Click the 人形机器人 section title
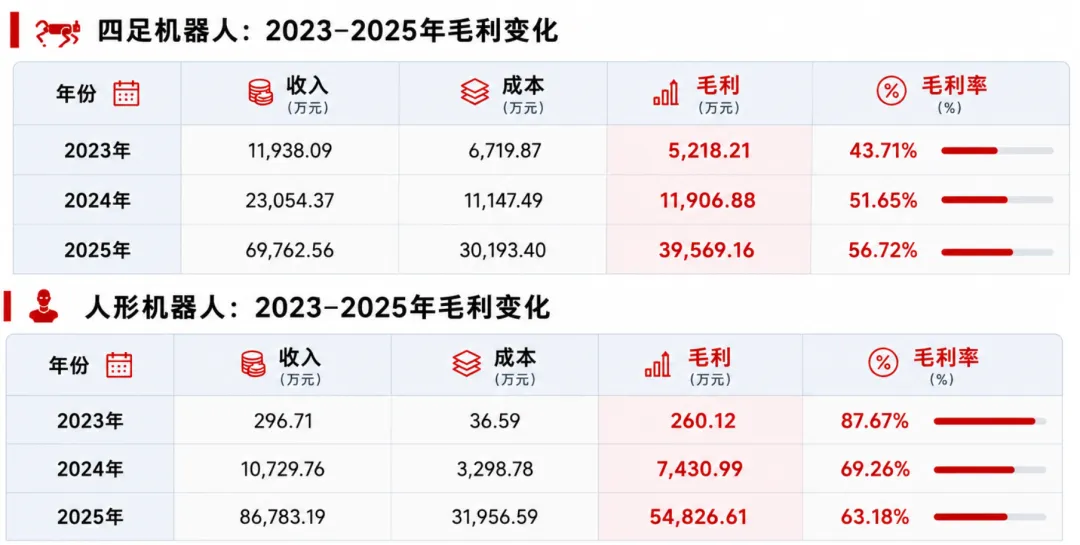Screen dimensions: 1080x545 point(318,307)
